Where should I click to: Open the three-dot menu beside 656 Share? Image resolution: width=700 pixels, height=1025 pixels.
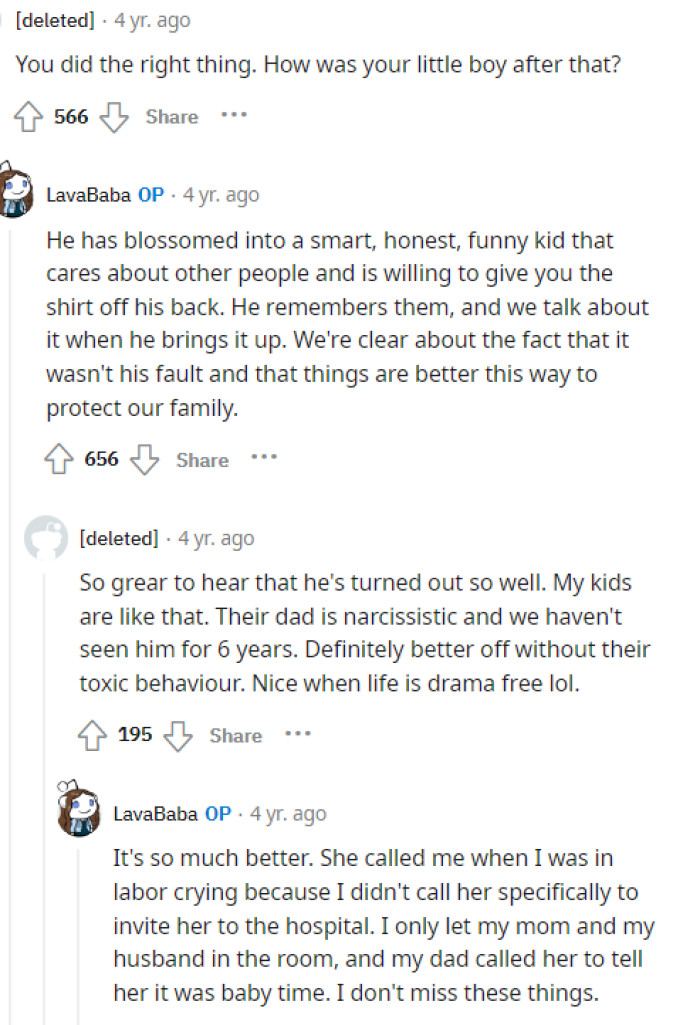click(x=264, y=458)
